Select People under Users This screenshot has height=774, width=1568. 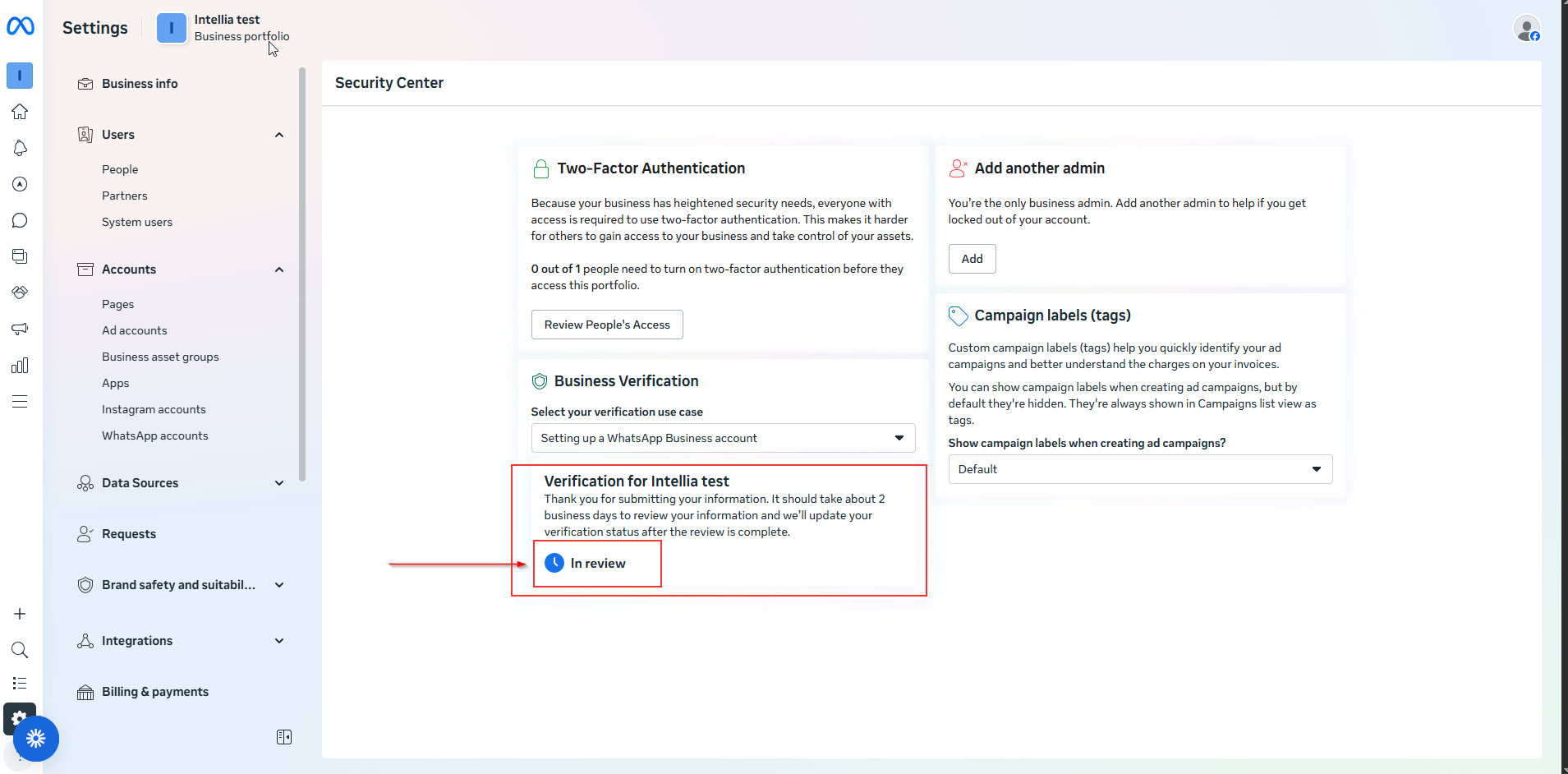point(120,169)
